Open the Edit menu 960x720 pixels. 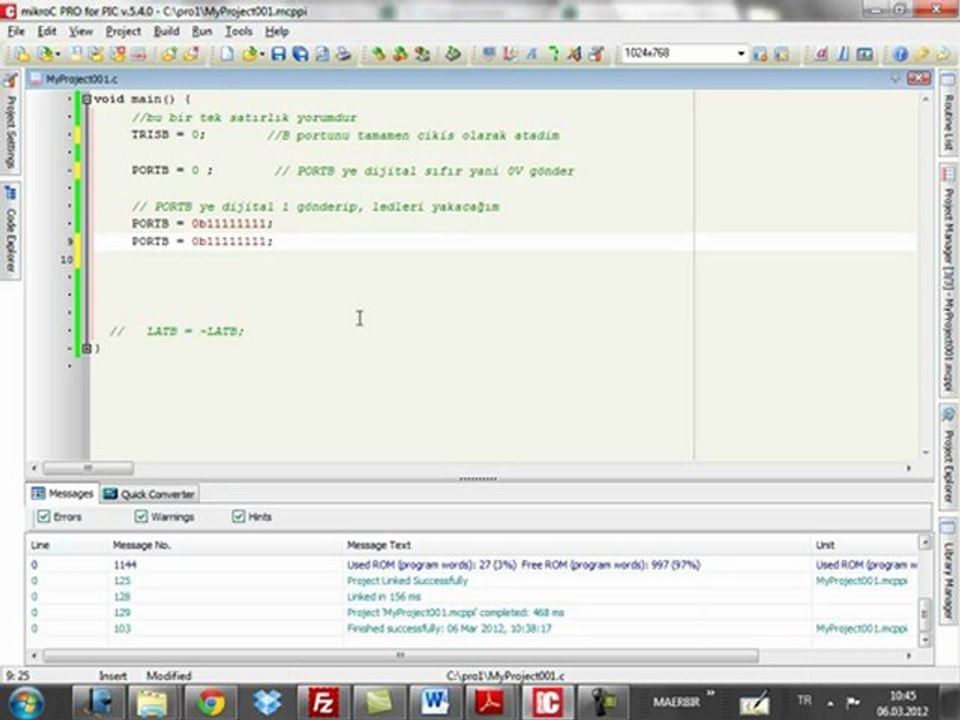pyautogui.click(x=47, y=31)
